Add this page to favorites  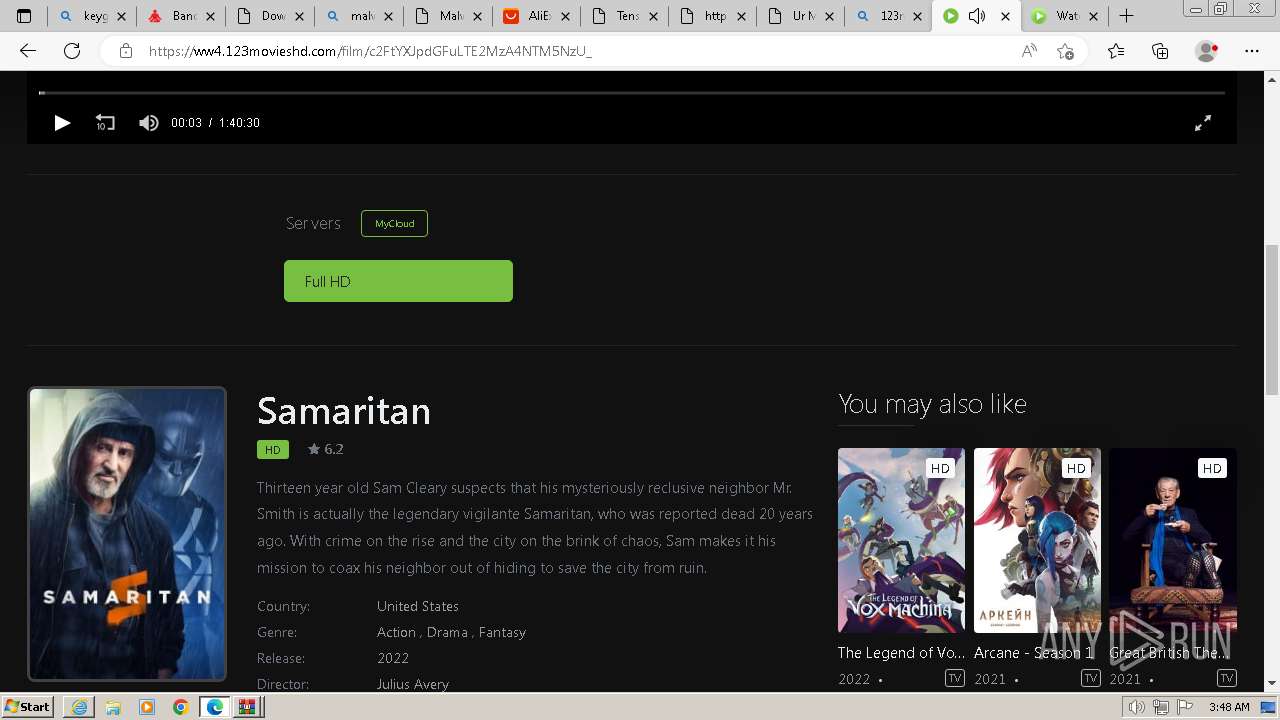click(x=1065, y=51)
